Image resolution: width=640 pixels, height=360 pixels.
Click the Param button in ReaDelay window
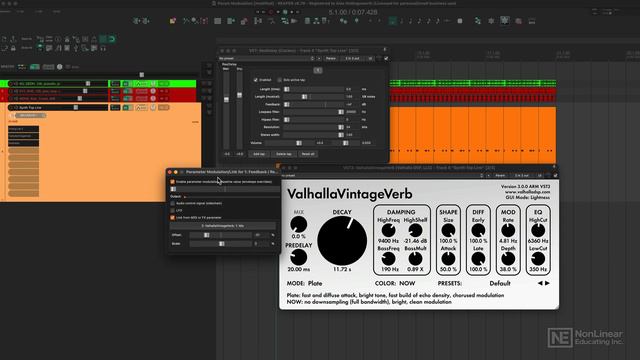331,58
